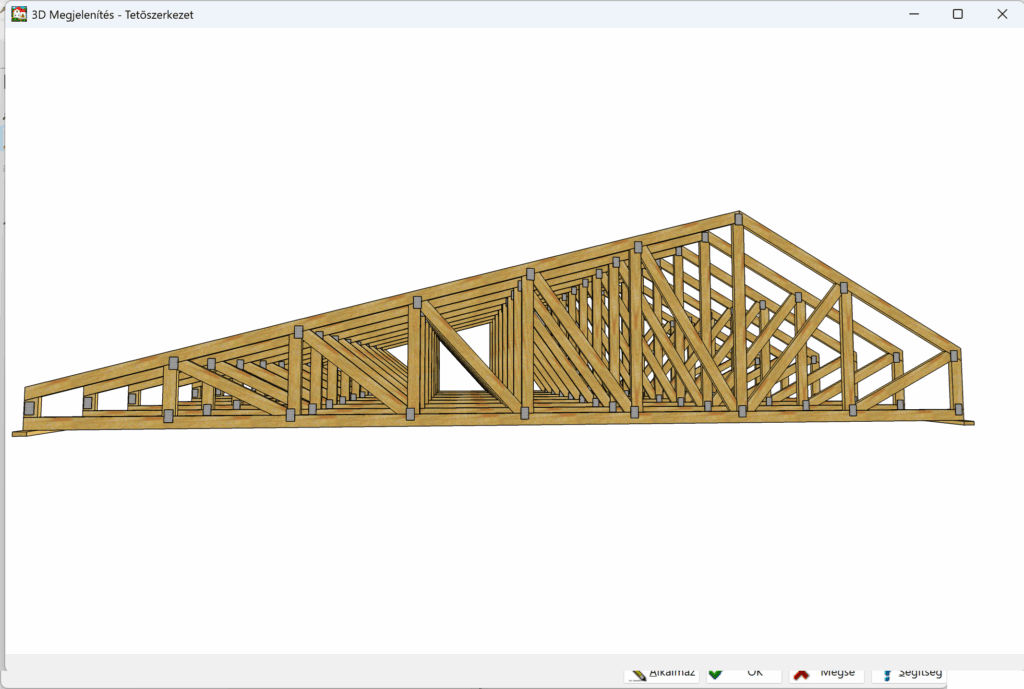Click the '3D Megjelenítés - Tetőszerkezet' title text
Screen dimensions: 1024x689
point(113,15)
